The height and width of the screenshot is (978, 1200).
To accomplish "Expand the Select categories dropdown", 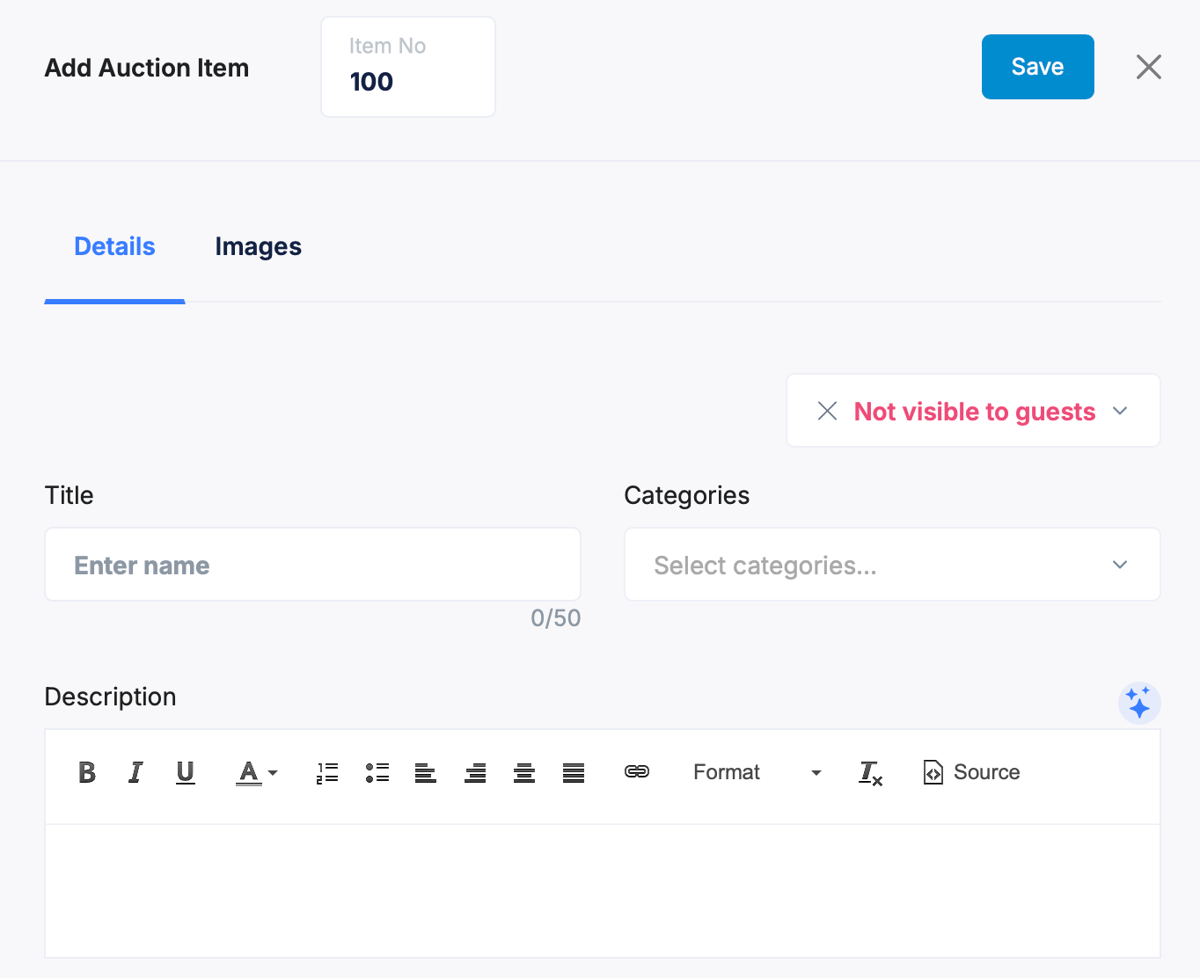I will [x=892, y=565].
